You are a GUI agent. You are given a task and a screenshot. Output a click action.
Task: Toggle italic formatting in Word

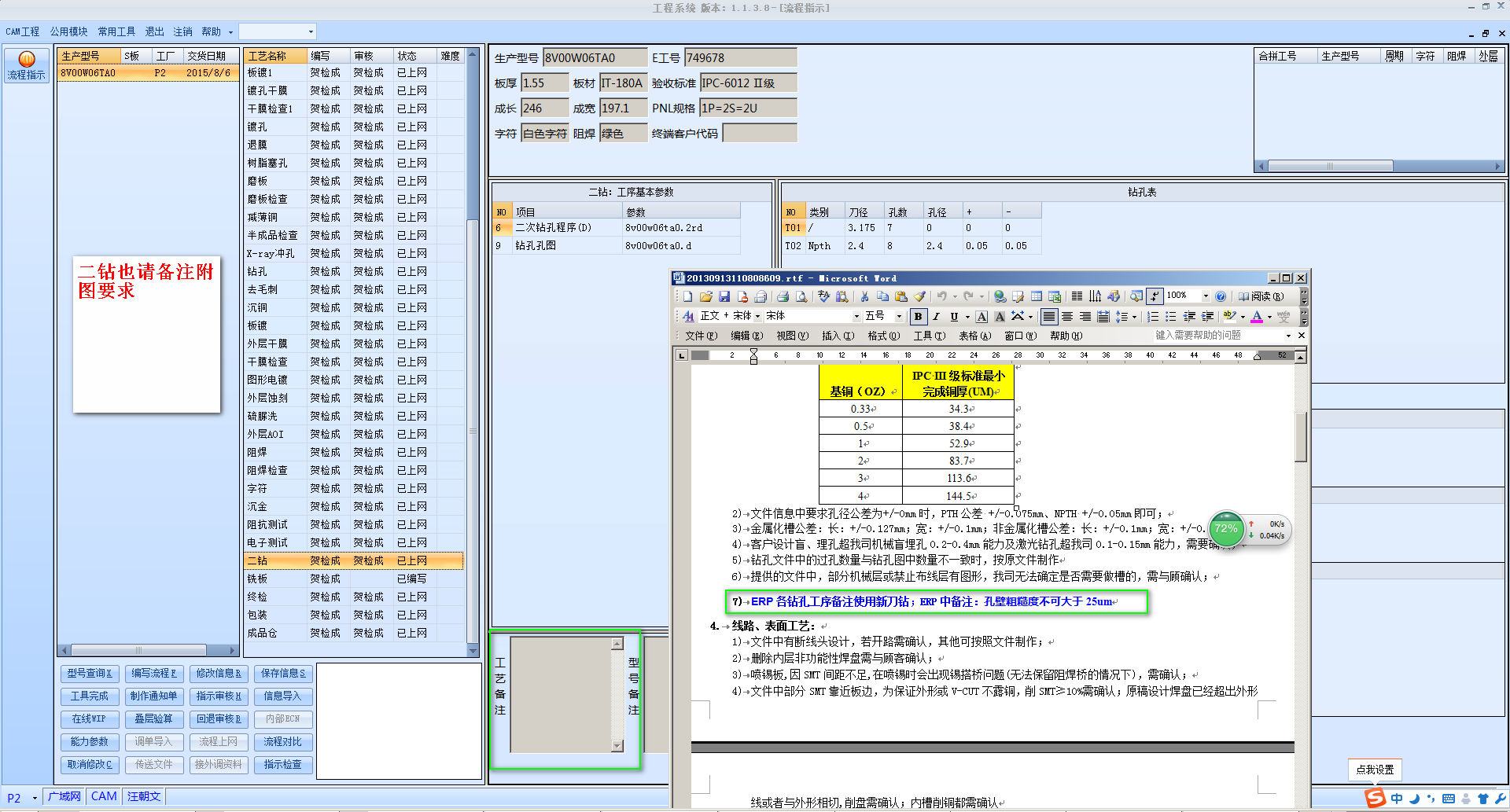(x=936, y=316)
